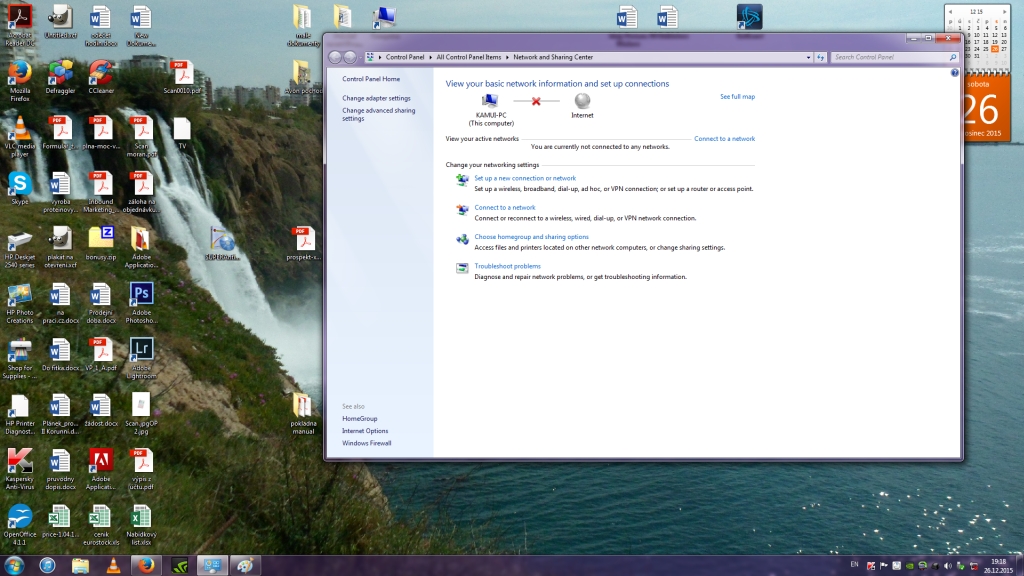This screenshot has width=1024, height=576.
Task: Go to Control Panel Home
Action: coord(370,79)
